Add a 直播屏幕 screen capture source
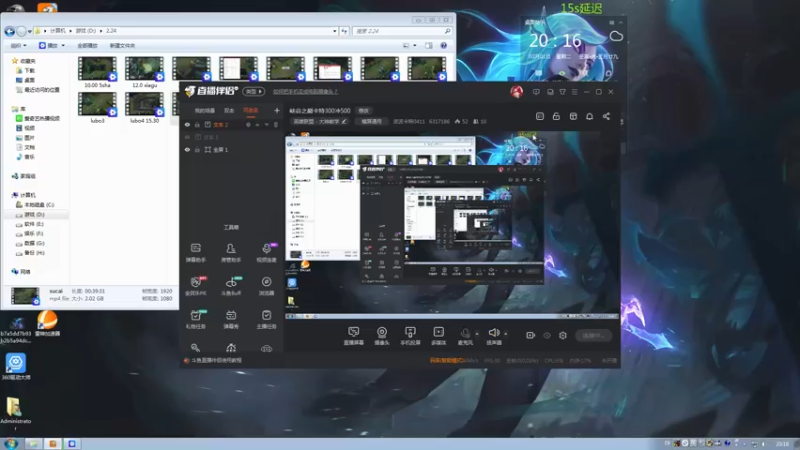This screenshot has width=800, height=450. 354,336
